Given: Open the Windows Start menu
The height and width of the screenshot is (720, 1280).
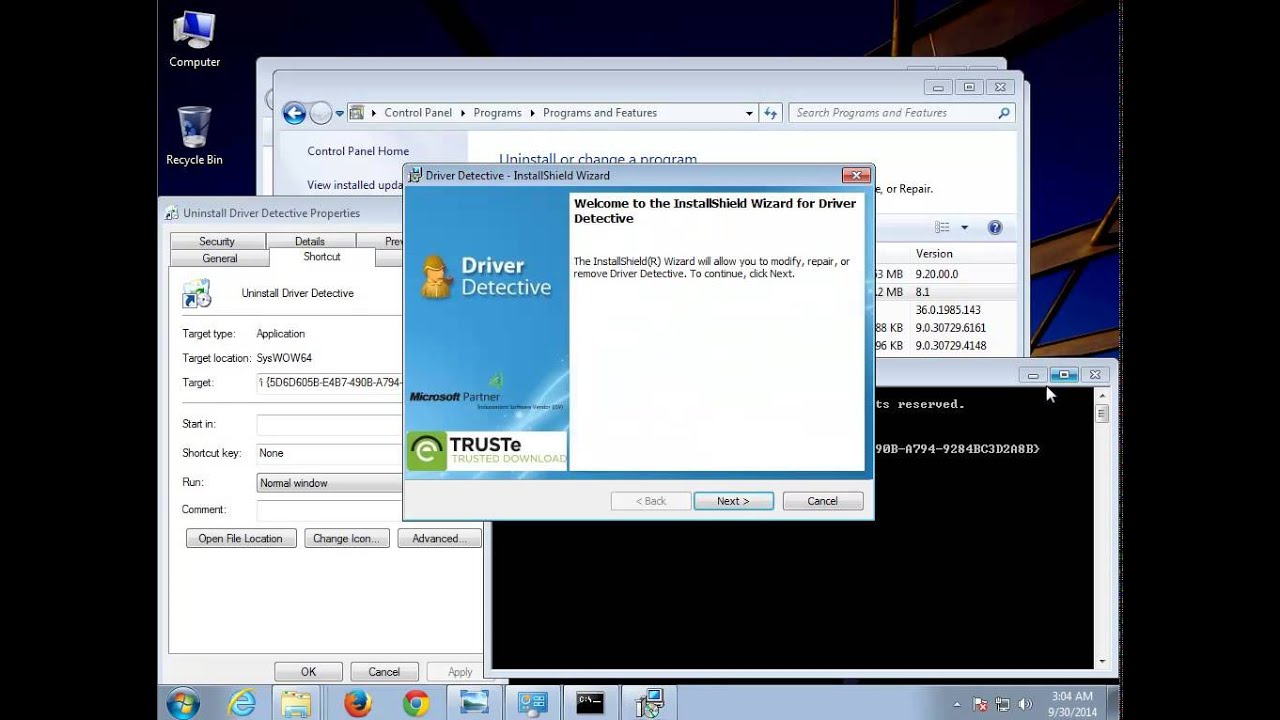Looking at the screenshot, I should (x=183, y=703).
